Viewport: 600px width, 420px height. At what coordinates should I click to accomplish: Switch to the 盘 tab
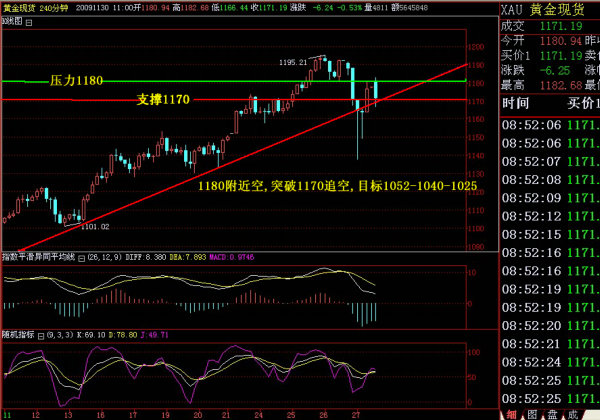click(552, 414)
